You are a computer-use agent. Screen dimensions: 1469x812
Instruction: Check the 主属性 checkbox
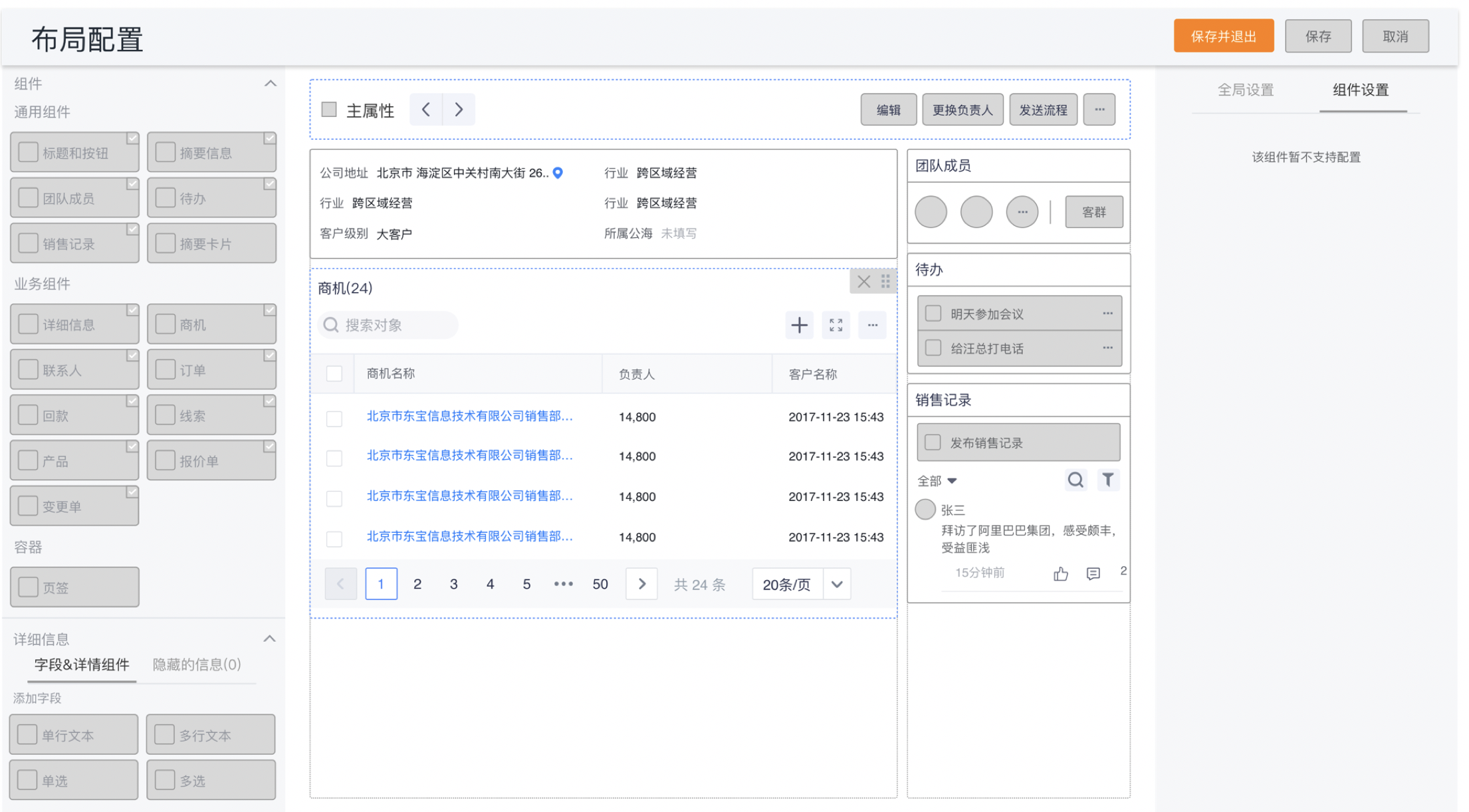tap(329, 110)
